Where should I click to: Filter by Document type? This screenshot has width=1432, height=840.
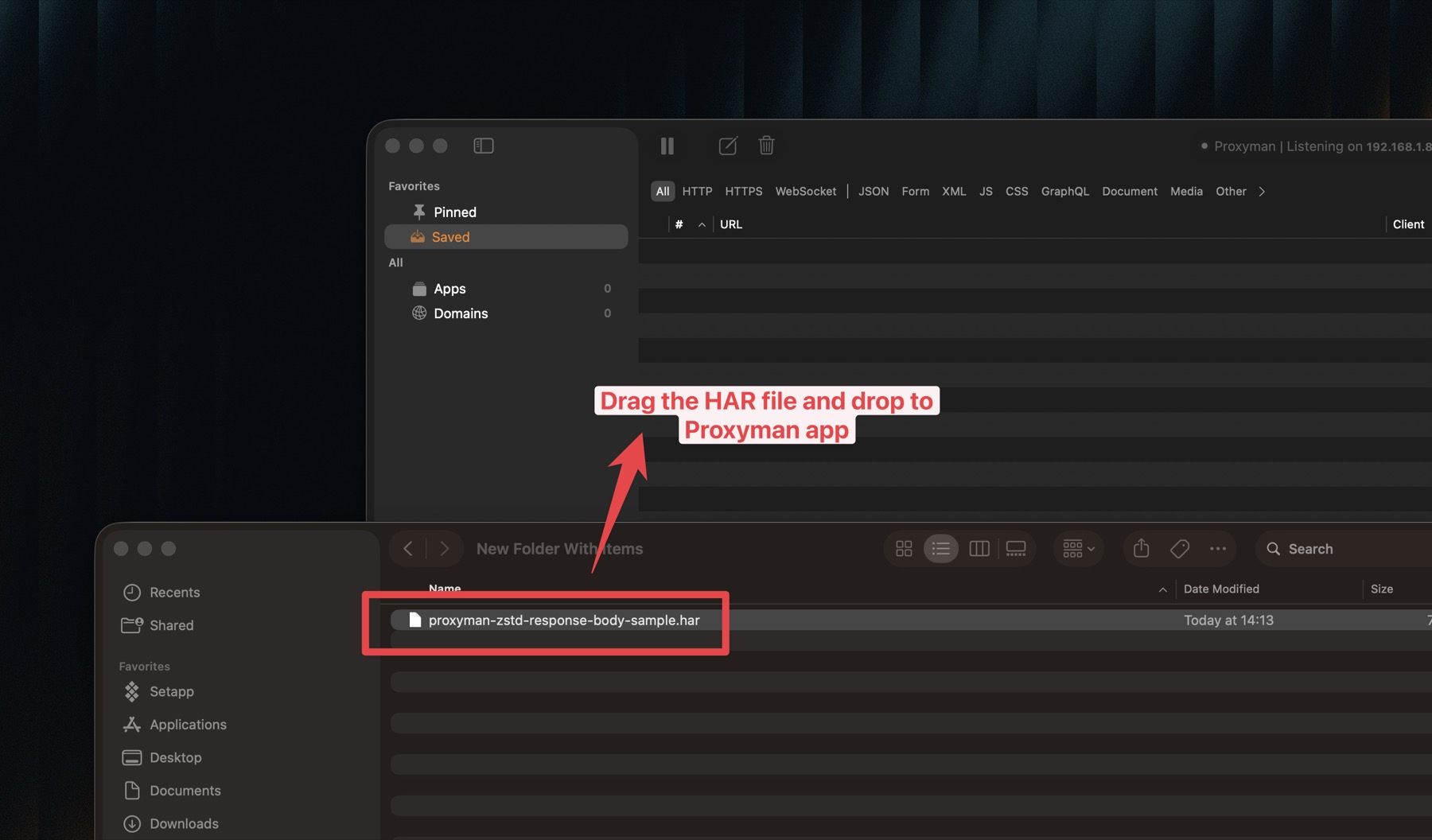pos(1130,191)
